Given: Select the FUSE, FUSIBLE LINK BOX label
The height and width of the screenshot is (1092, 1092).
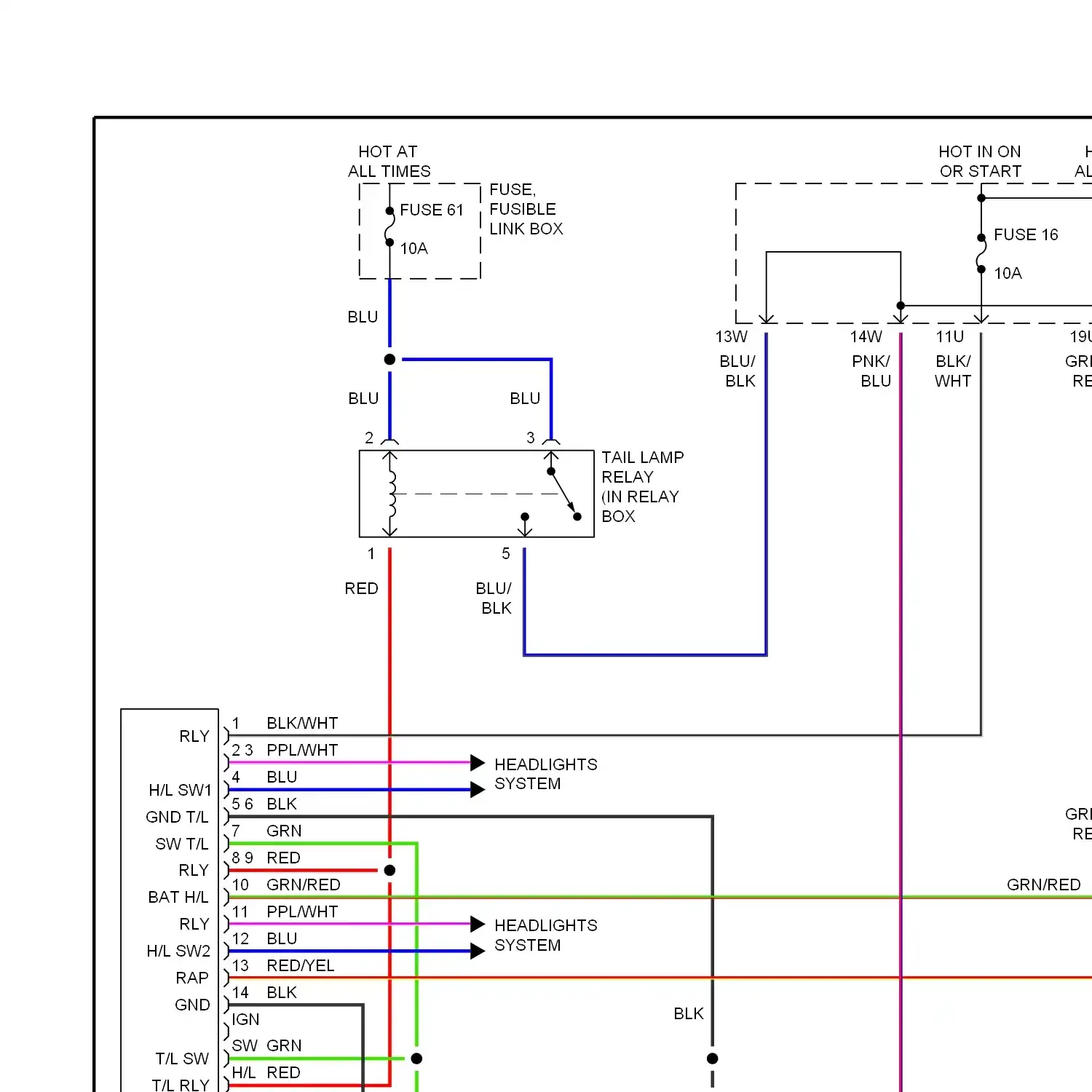Looking at the screenshot, I should click(x=526, y=209).
